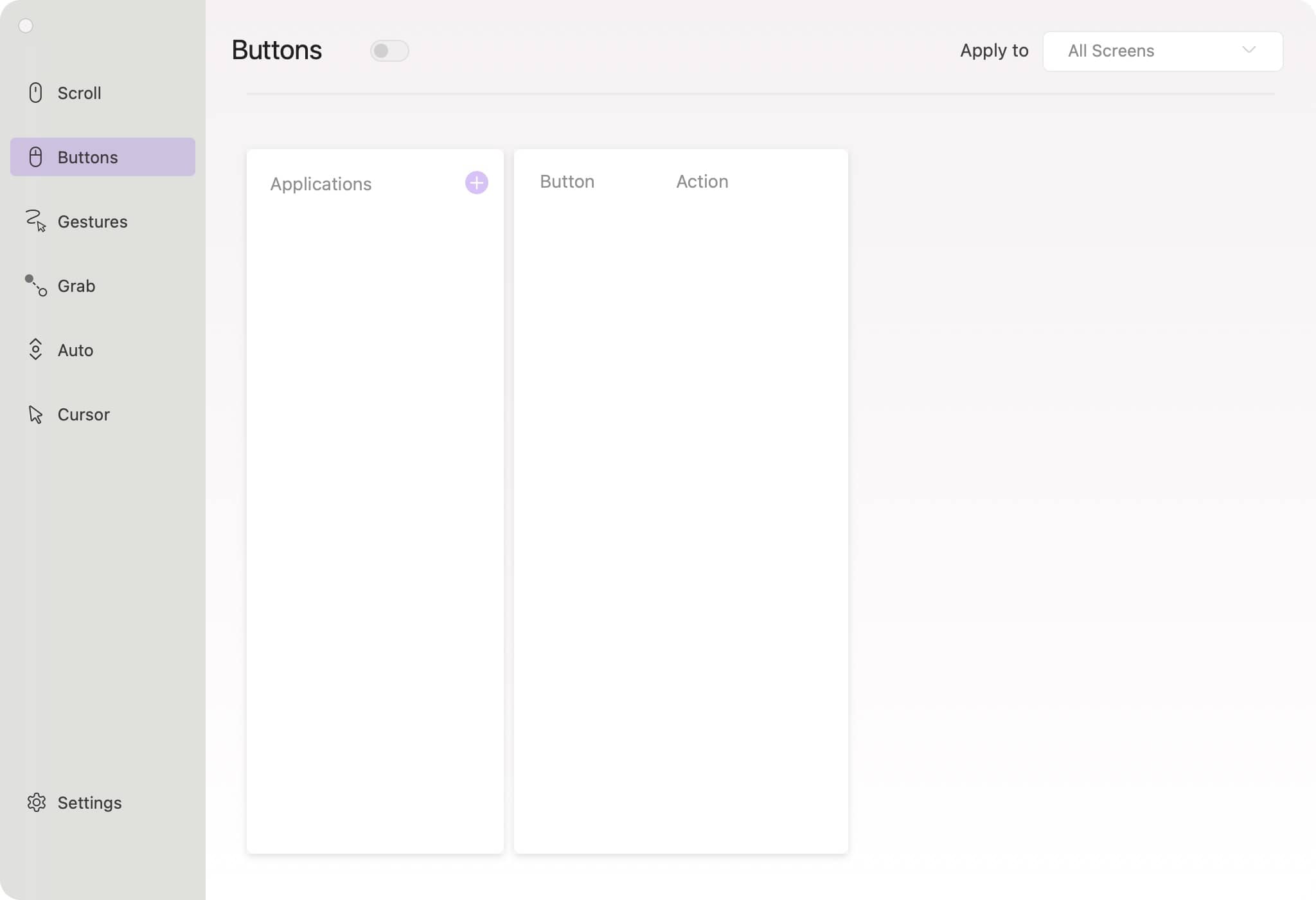The height and width of the screenshot is (900, 1316).
Task: Click the Action column header
Action: click(x=702, y=182)
